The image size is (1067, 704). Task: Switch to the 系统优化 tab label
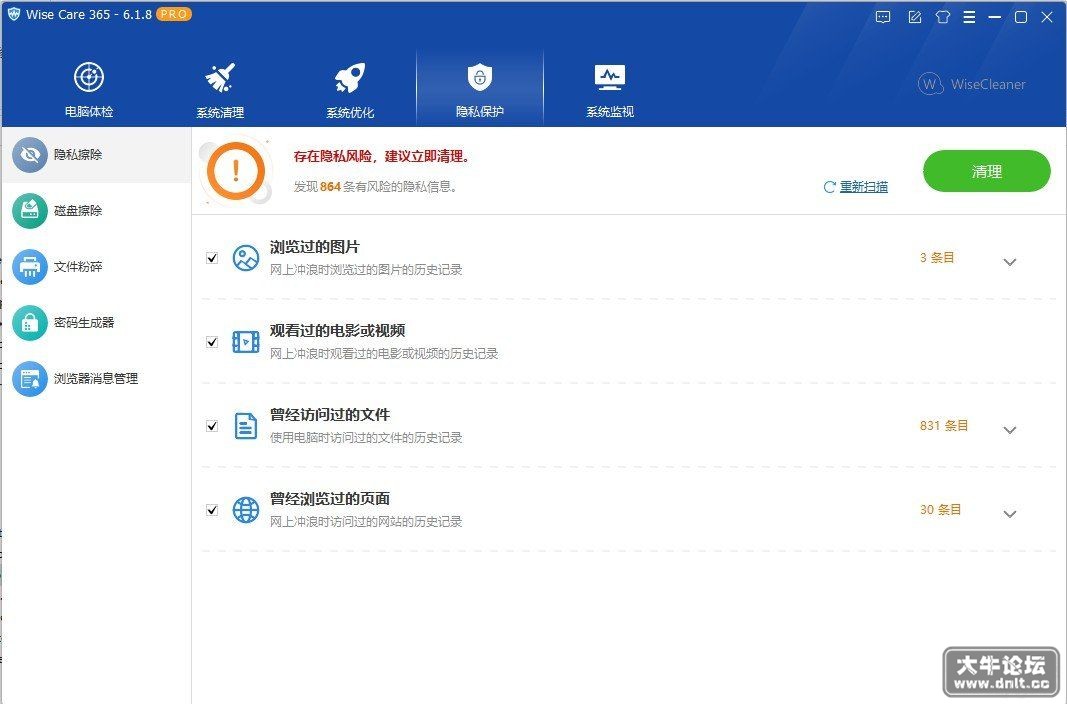pyautogui.click(x=350, y=112)
